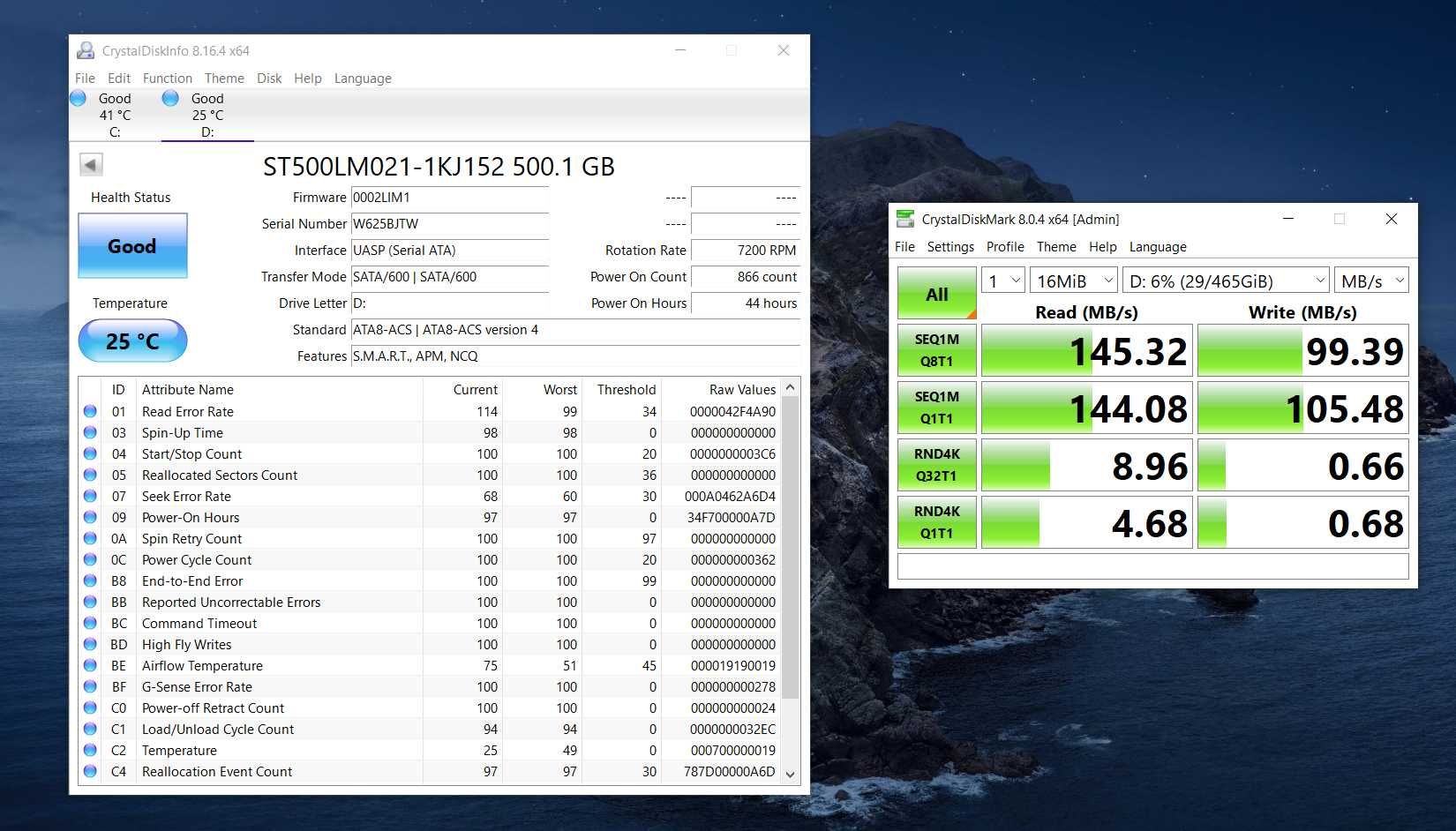1456x831 pixels.
Task: Click the CrystalDiskMark title bar app icon
Action: 905,219
